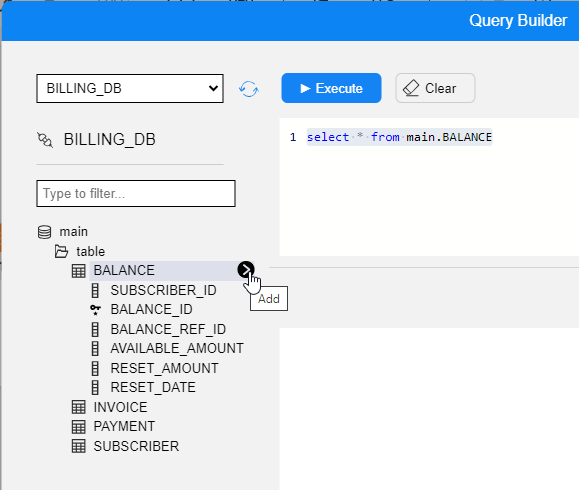The image size is (579, 490).
Task: Open the BILLING_DB database dropdown
Action: pos(130,89)
